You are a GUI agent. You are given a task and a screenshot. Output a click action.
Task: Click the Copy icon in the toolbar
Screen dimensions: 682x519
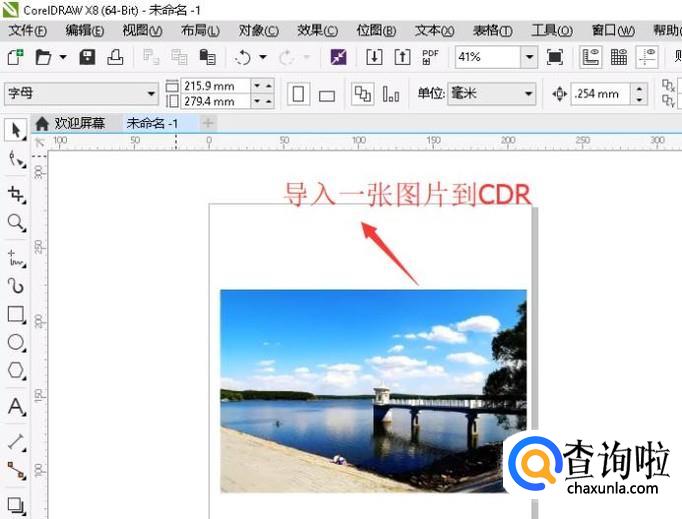[179, 57]
